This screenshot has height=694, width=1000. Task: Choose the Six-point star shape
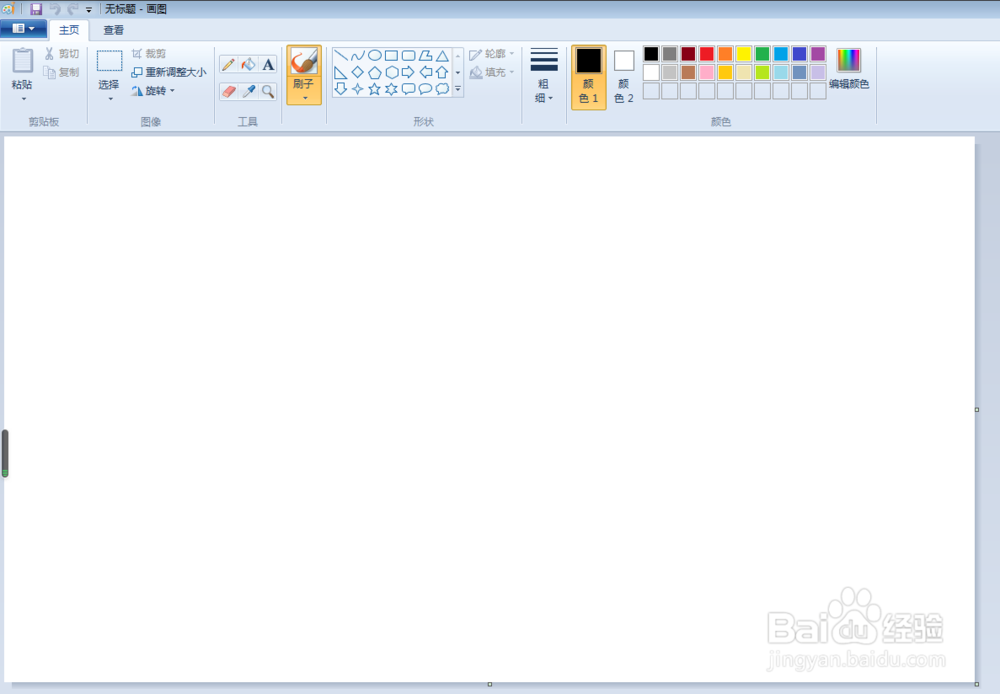392,89
